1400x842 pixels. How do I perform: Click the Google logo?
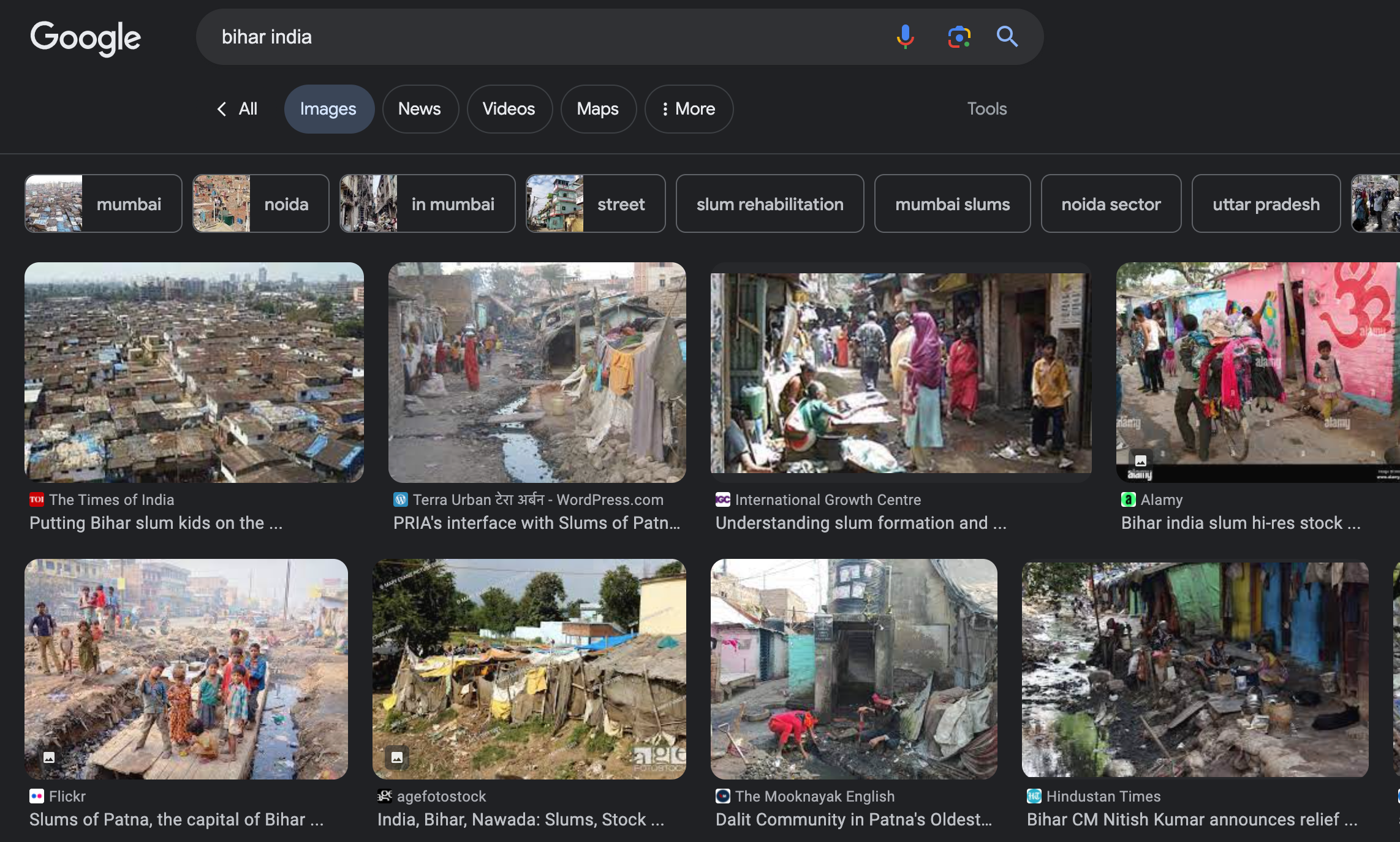point(86,38)
